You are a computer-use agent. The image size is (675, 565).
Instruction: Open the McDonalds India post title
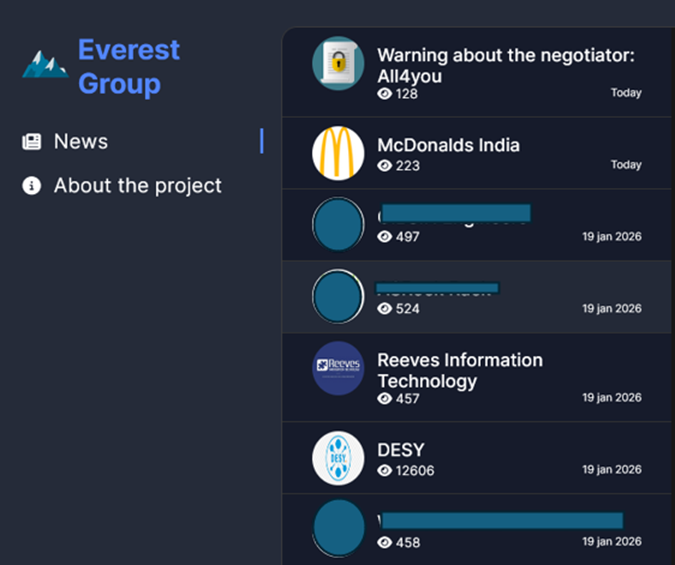tap(448, 145)
